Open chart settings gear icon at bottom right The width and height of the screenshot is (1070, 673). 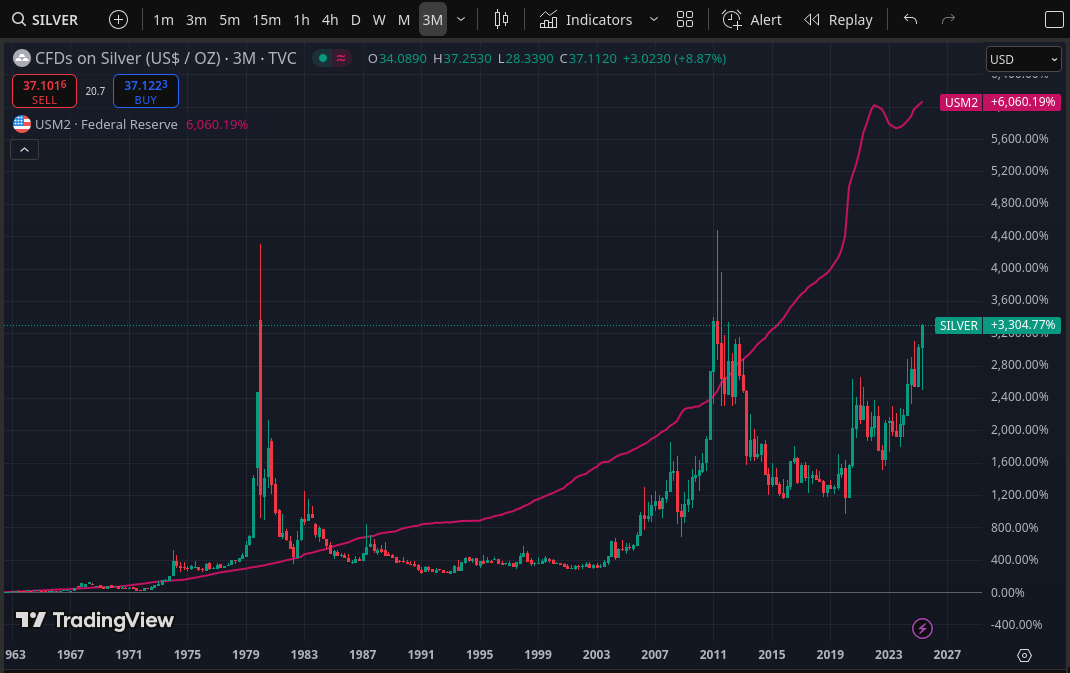tap(1024, 655)
